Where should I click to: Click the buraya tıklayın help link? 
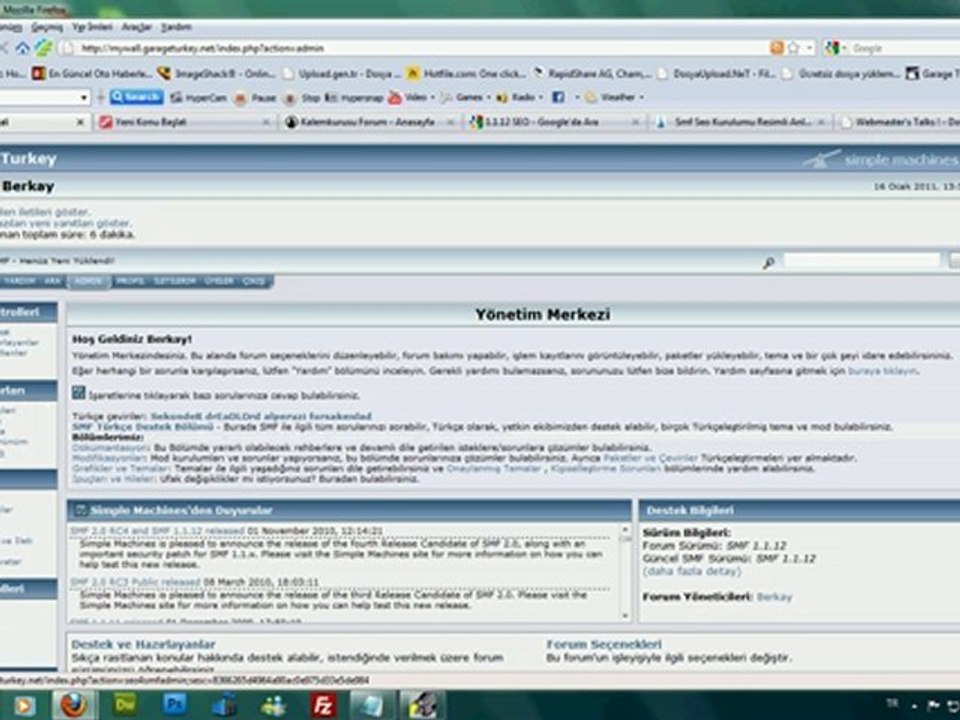pos(882,371)
